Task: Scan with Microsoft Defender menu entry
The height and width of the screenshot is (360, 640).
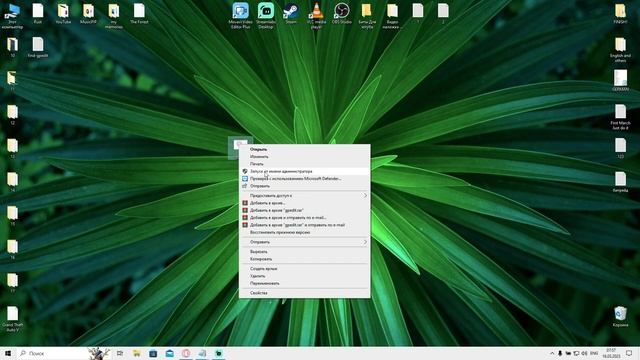Action: pyautogui.click(x=304, y=179)
